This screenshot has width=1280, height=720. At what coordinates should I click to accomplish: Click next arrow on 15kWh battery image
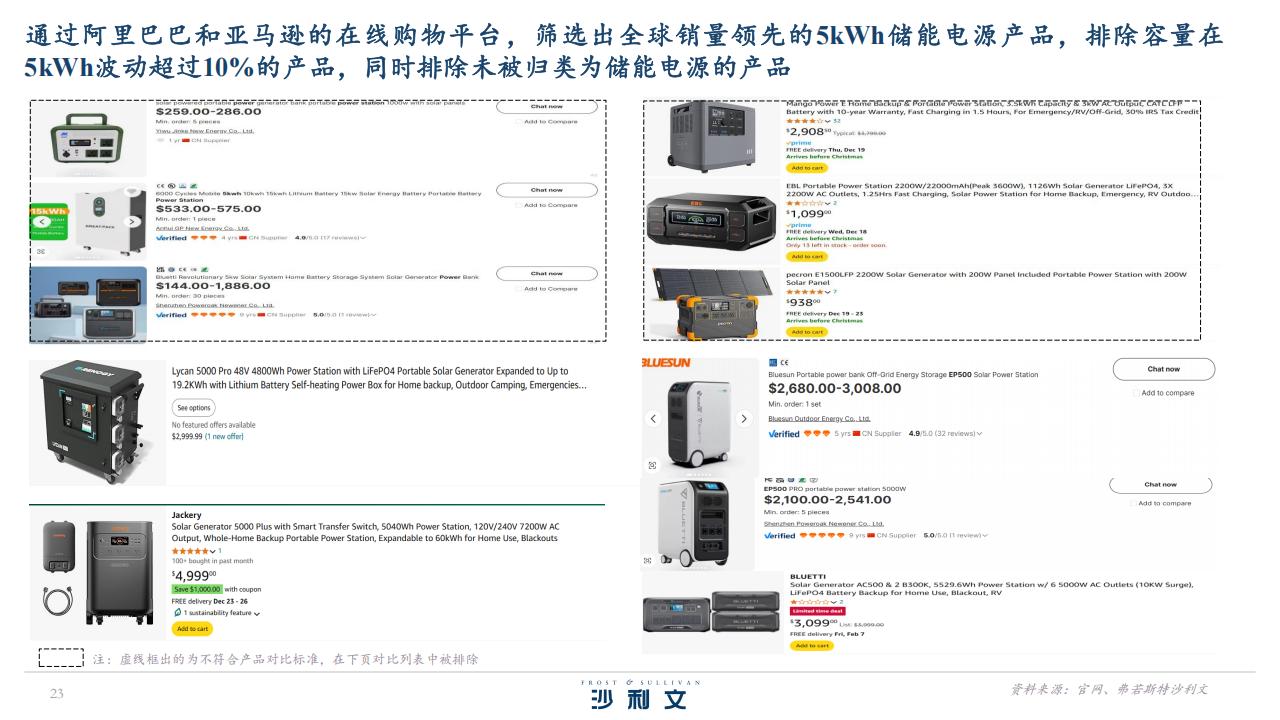(x=132, y=222)
